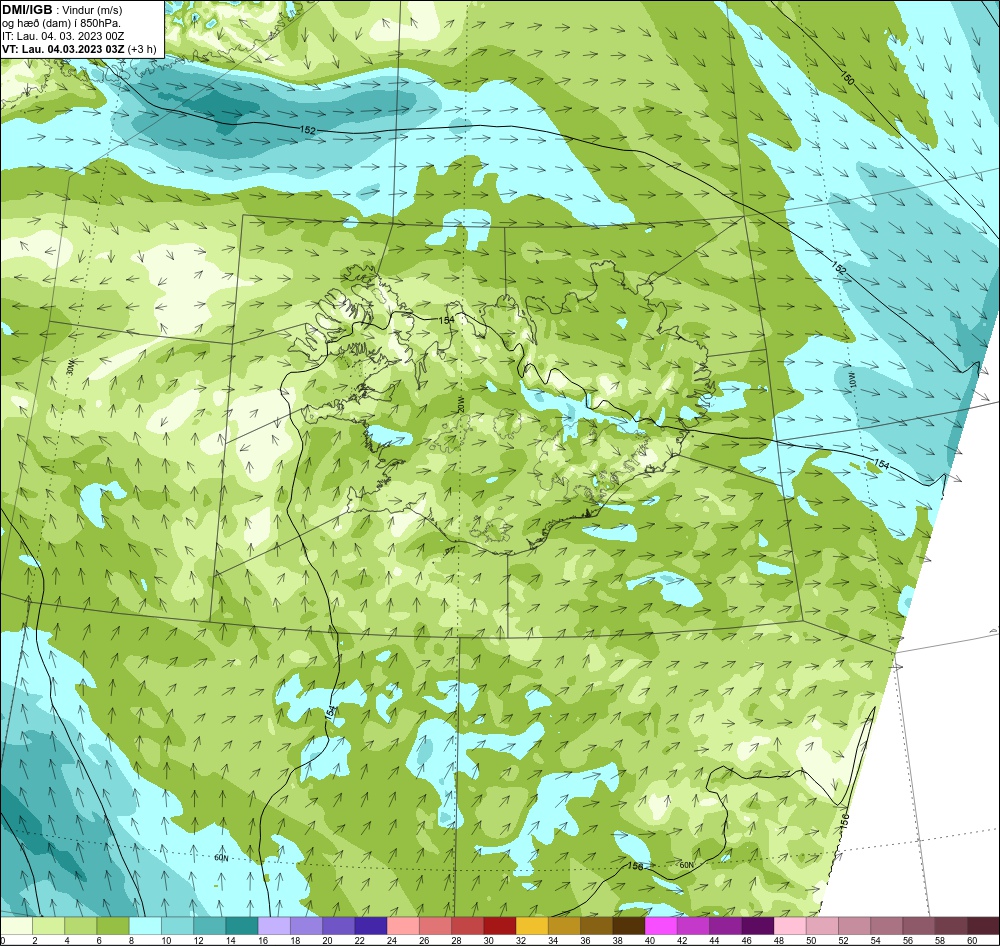Pick the light cyan 8–10 m/s legend swatch
Viewport: 1000px width, 946px height.
(x=145, y=926)
